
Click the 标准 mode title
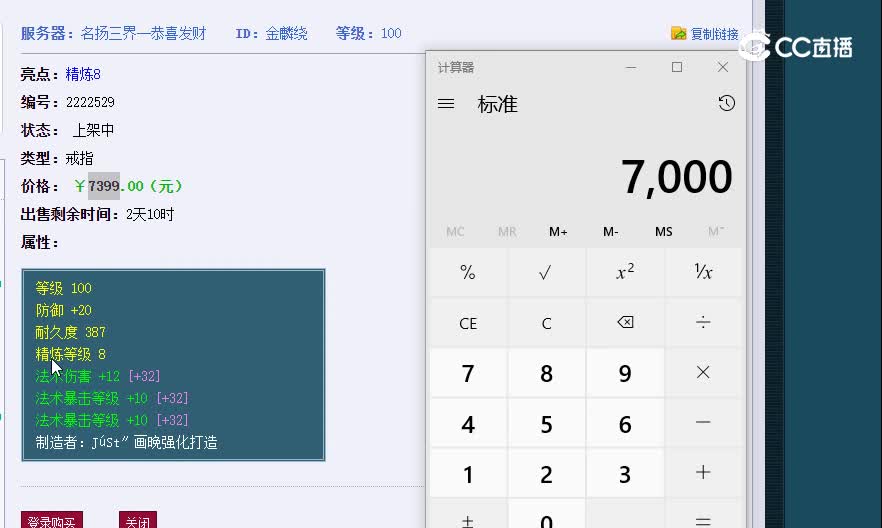click(x=498, y=104)
